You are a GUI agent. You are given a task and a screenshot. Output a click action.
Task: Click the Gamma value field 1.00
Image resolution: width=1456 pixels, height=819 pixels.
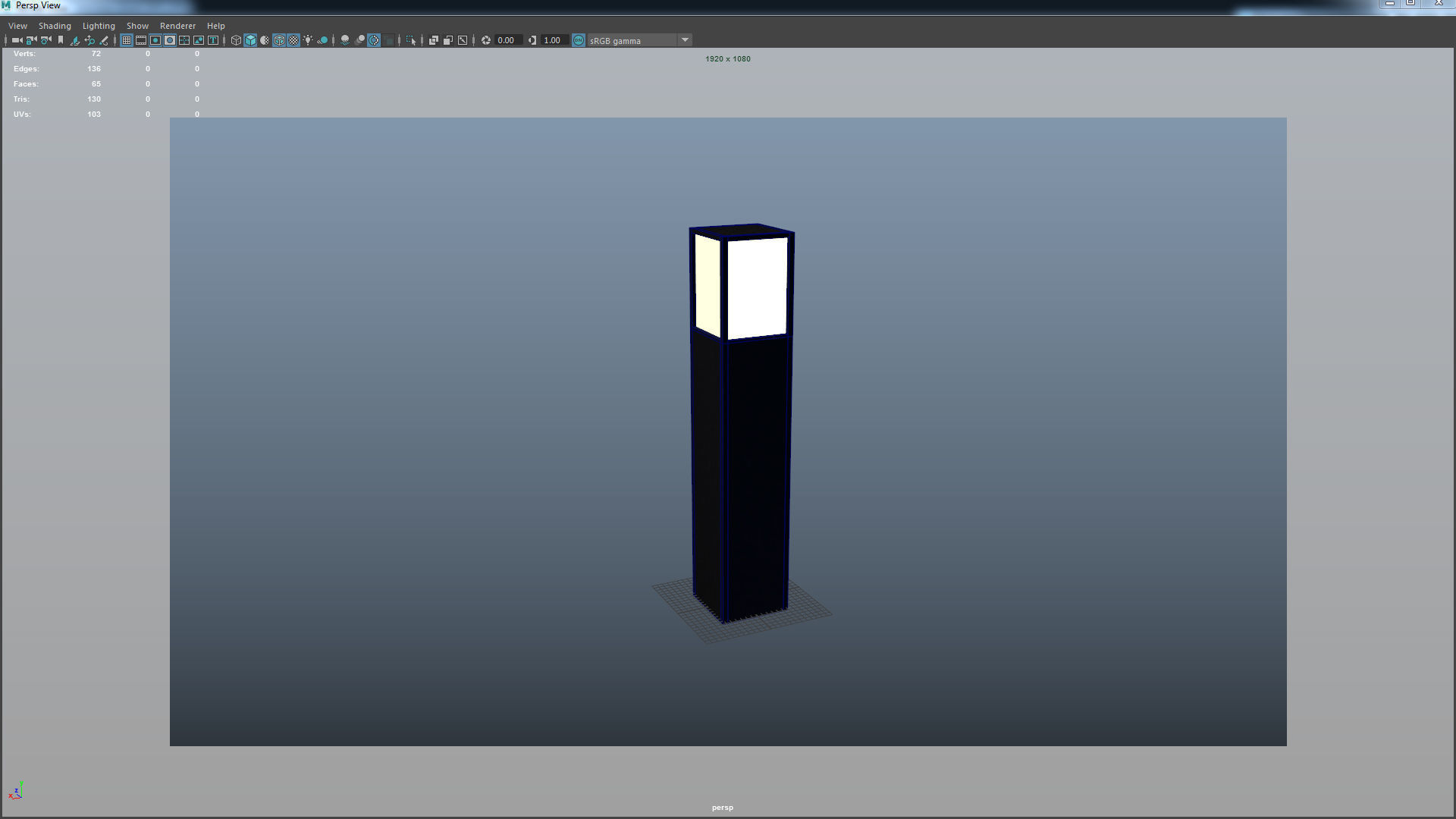[553, 40]
